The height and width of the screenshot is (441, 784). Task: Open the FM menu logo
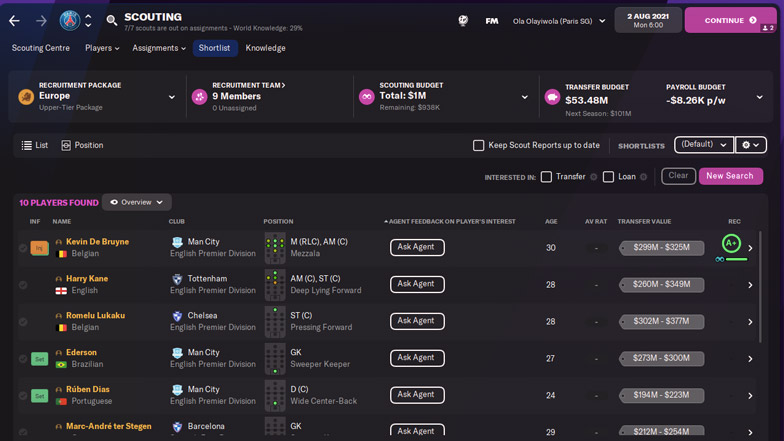pos(492,21)
